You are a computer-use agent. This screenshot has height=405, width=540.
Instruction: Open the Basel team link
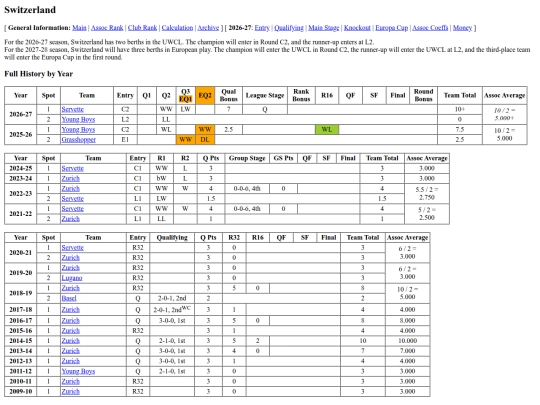(x=69, y=298)
